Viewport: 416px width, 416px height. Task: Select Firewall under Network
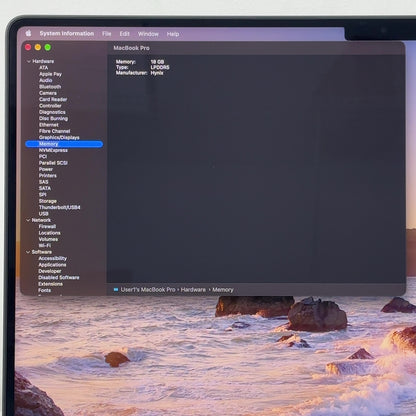pyautogui.click(x=47, y=226)
